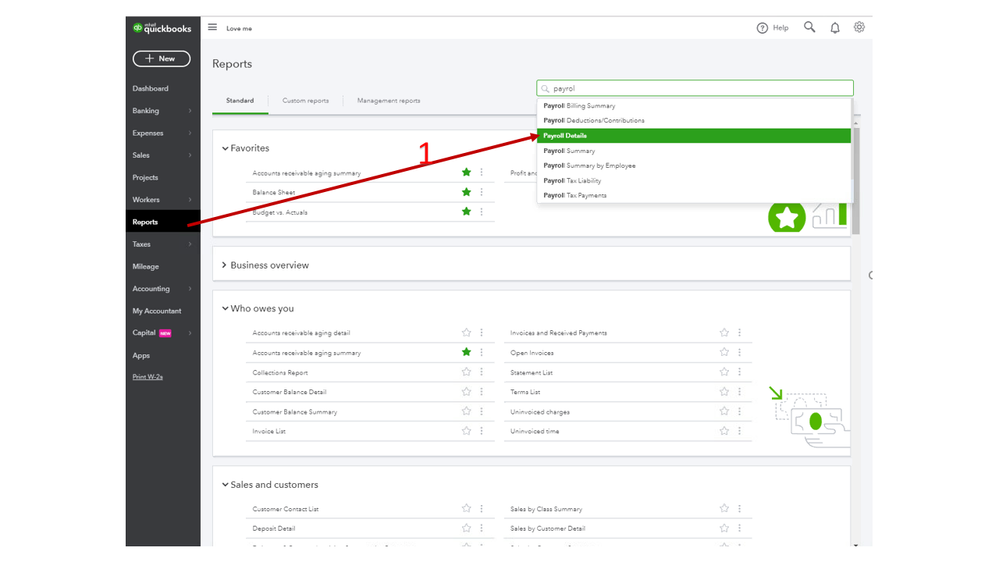Screen dimensions: 999x562
Task: Favorite Sales by Class Summary star
Action: pyautogui.click(x=724, y=508)
